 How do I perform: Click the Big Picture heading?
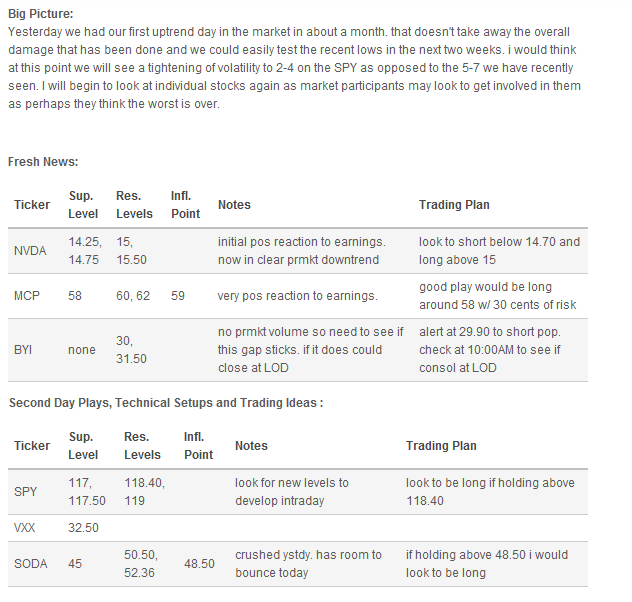point(40,13)
